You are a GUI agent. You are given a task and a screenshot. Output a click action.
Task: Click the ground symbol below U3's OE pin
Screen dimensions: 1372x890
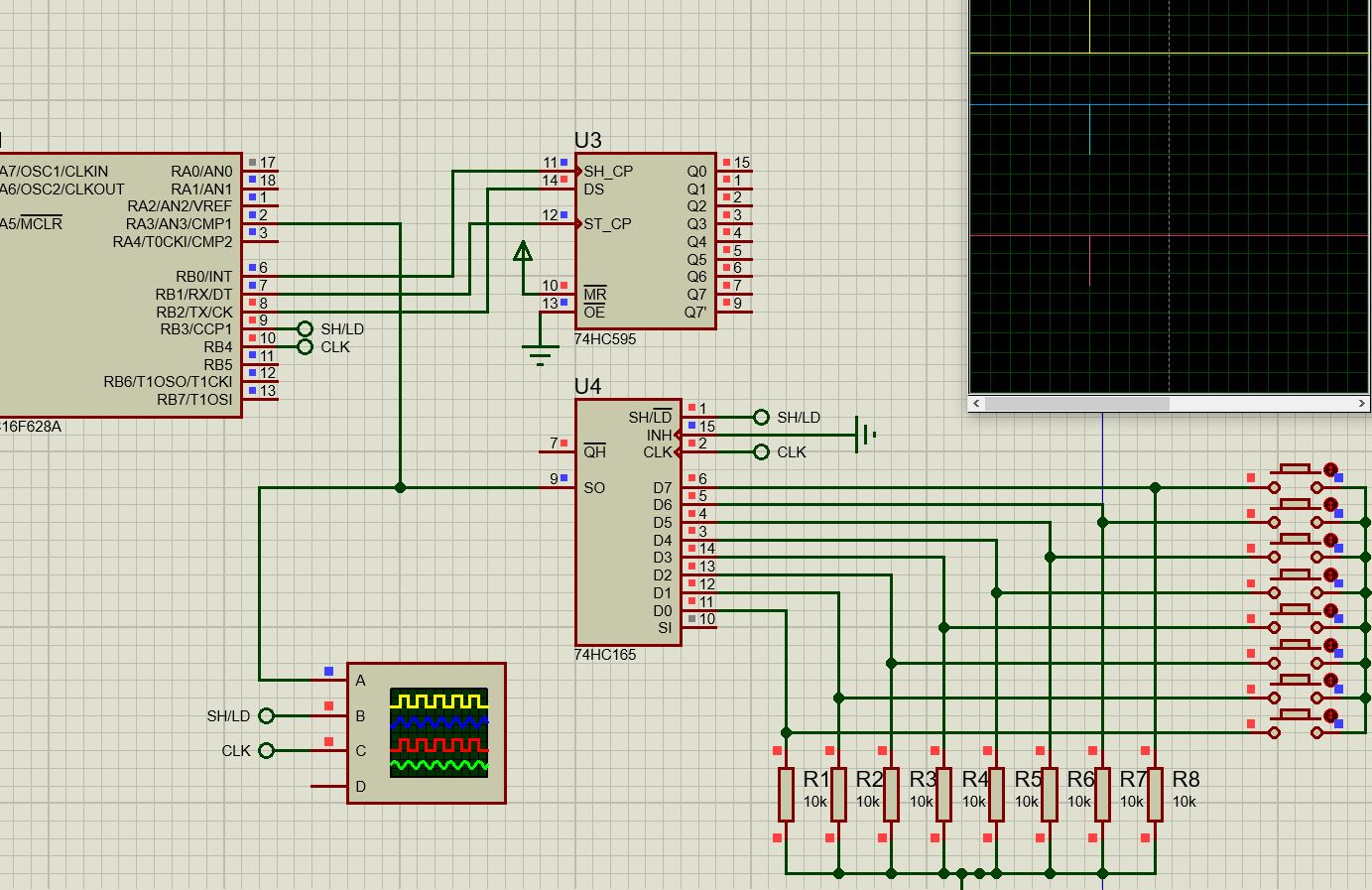[541, 352]
